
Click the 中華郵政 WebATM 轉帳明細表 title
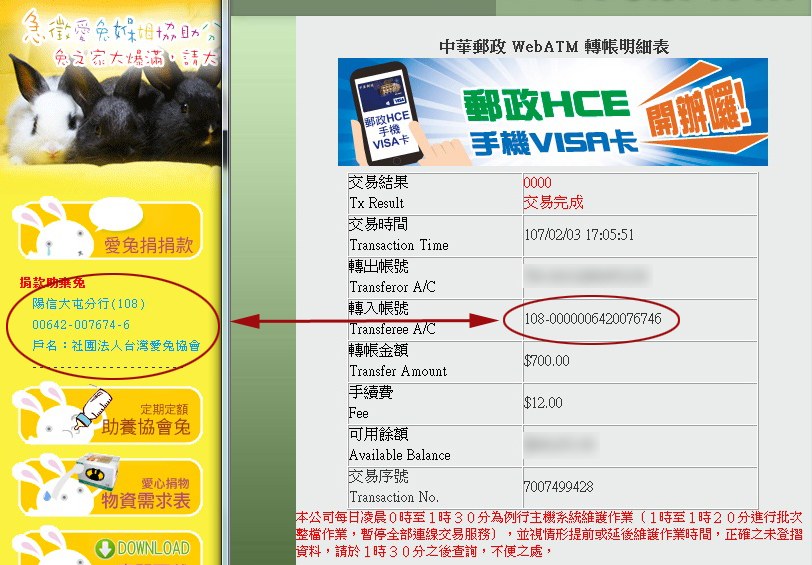[x=554, y=46]
